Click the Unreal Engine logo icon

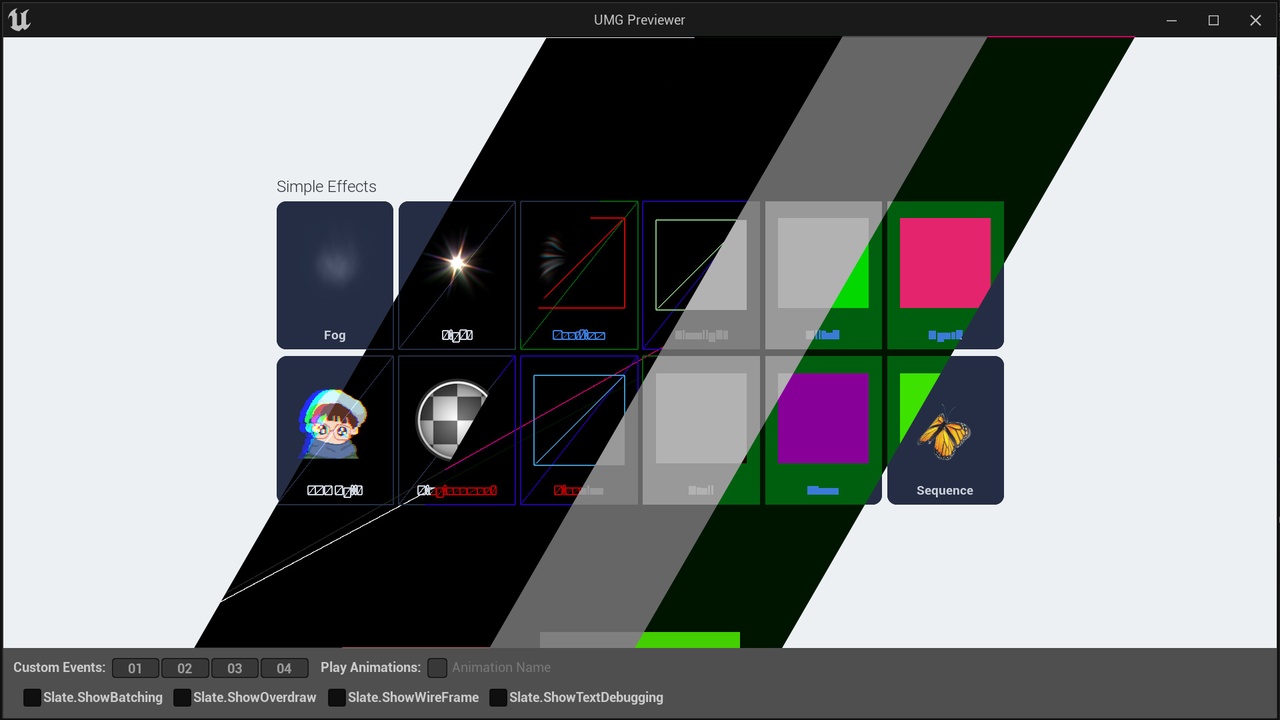click(19, 20)
